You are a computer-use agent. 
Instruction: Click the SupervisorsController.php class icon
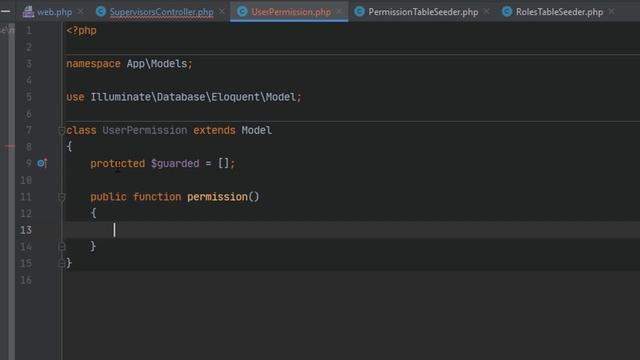101,12
